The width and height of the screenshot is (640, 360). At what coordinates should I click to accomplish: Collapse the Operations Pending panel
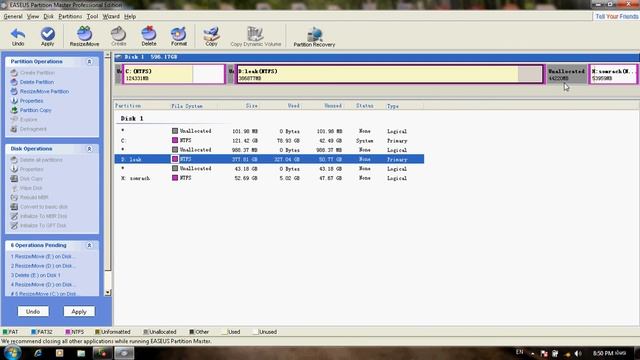click(89, 245)
